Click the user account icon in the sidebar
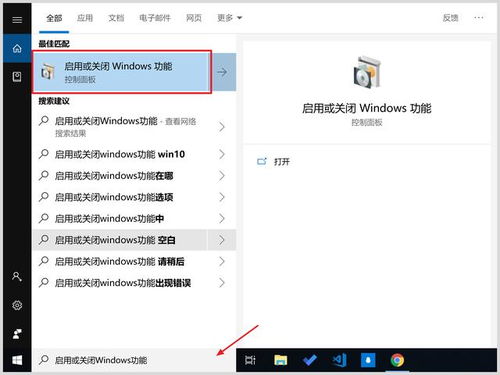 [x=17, y=277]
